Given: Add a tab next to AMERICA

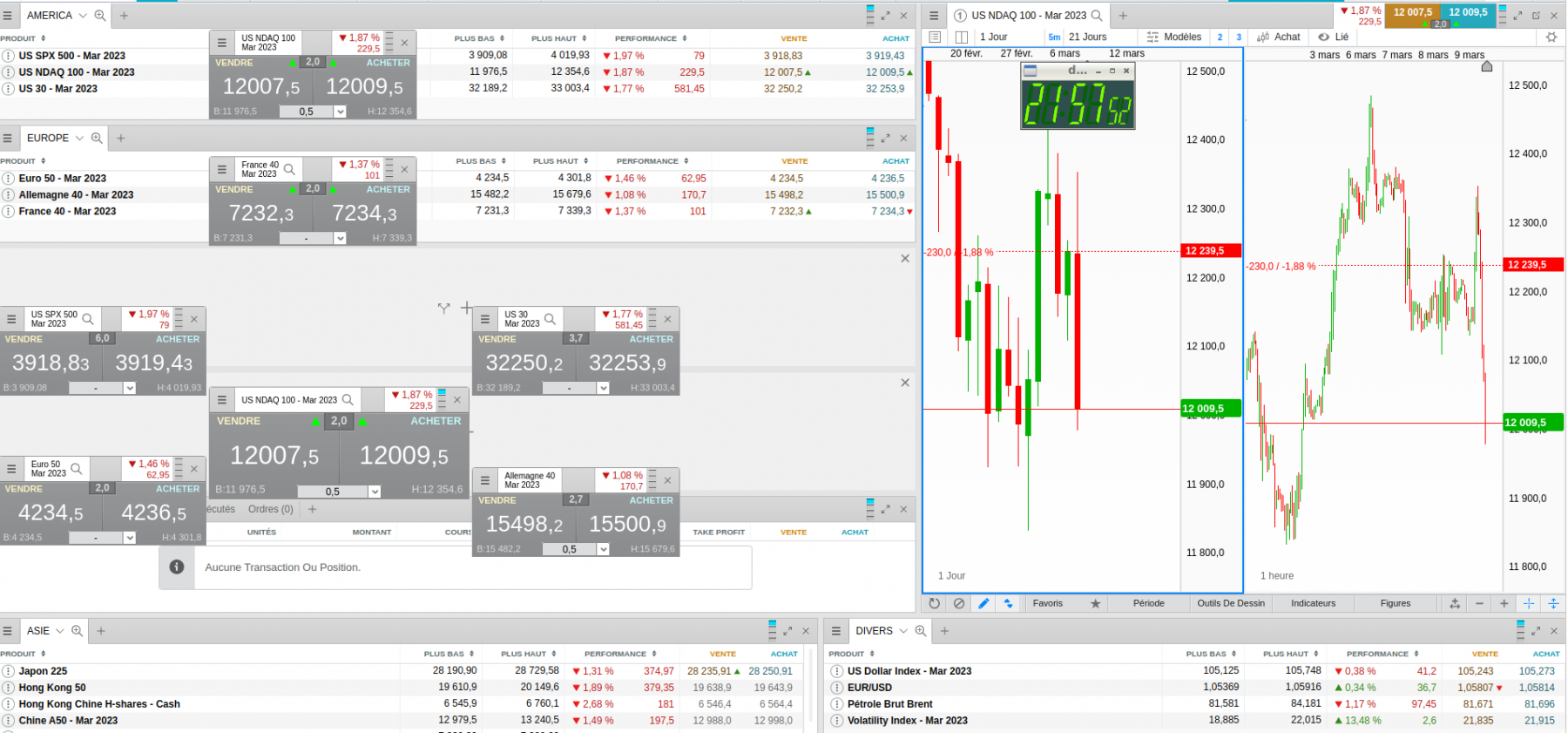Looking at the screenshot, I should pyautogui.click(x=124, y=16).
